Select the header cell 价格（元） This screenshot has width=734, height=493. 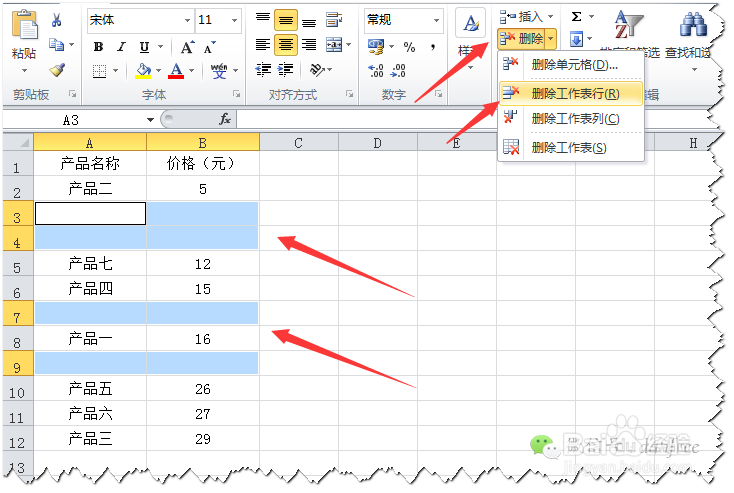(x=203, y=163)
